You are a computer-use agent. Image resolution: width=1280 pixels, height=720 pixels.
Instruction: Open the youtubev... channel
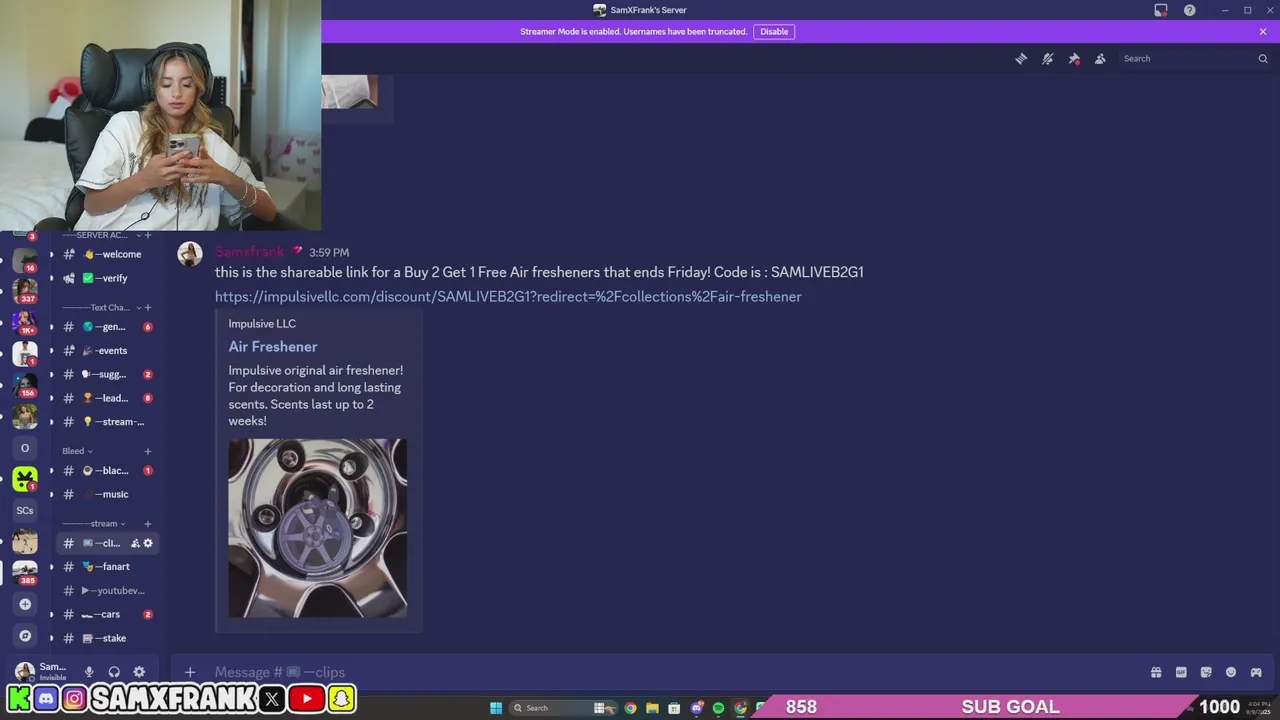click(x=109, y=591)
